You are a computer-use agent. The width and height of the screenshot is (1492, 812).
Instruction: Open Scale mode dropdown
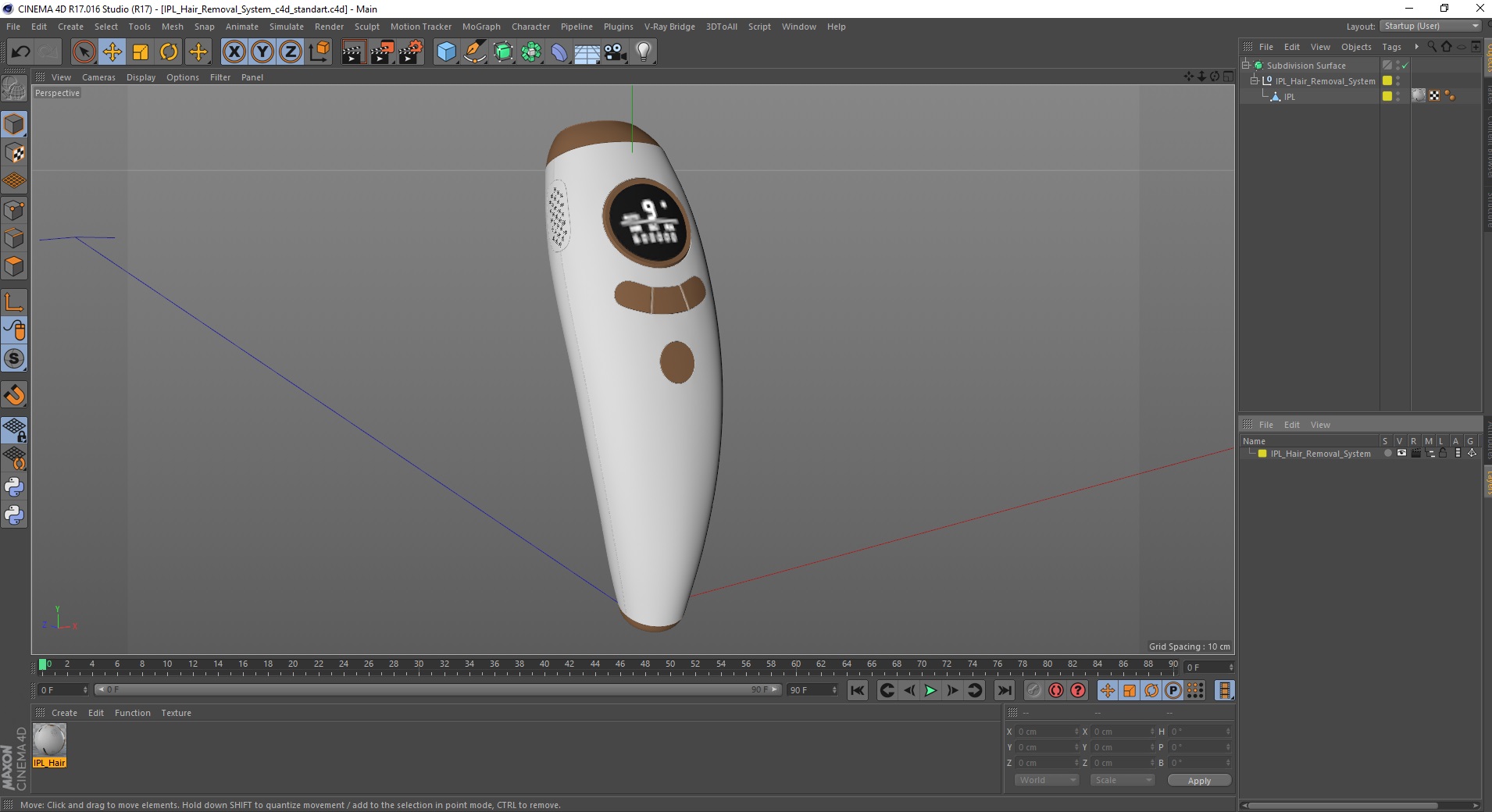point(1123,780)
